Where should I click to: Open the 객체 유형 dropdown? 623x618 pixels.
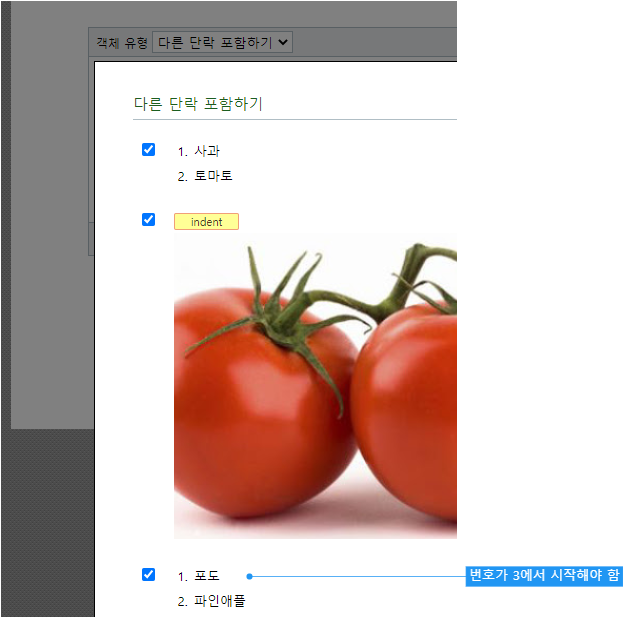tap(222, 42)
